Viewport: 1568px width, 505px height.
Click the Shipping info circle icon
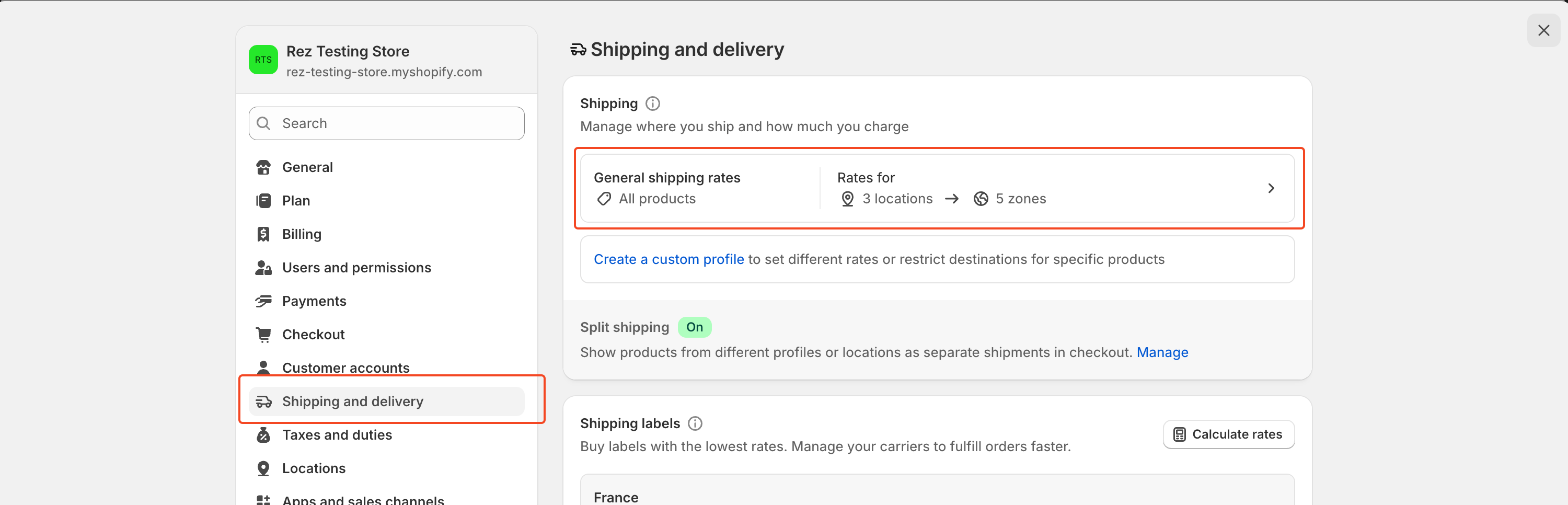pyautogui.click(x=652, y=104)
